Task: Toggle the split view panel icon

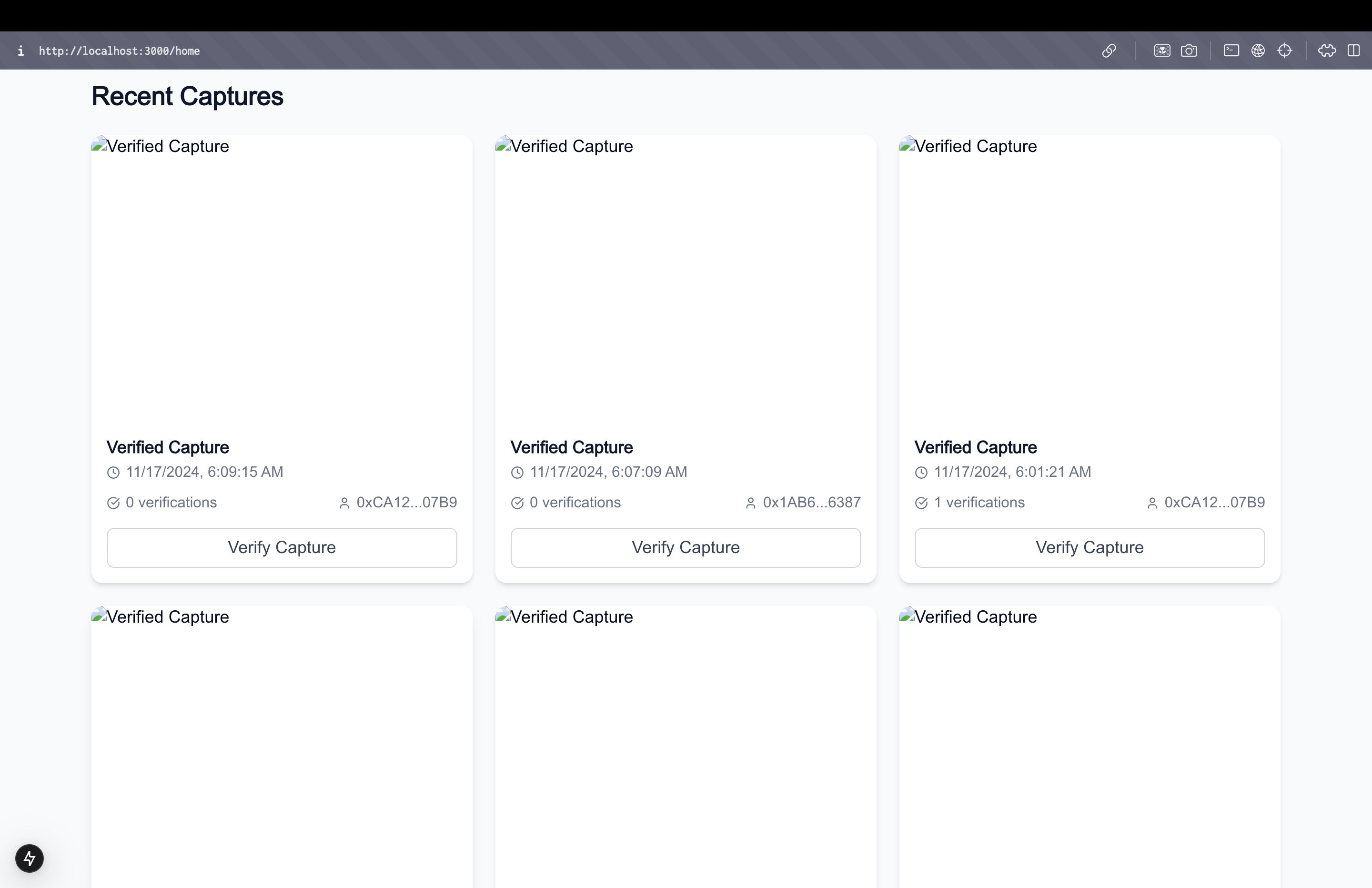Action: coord(1353,51)
